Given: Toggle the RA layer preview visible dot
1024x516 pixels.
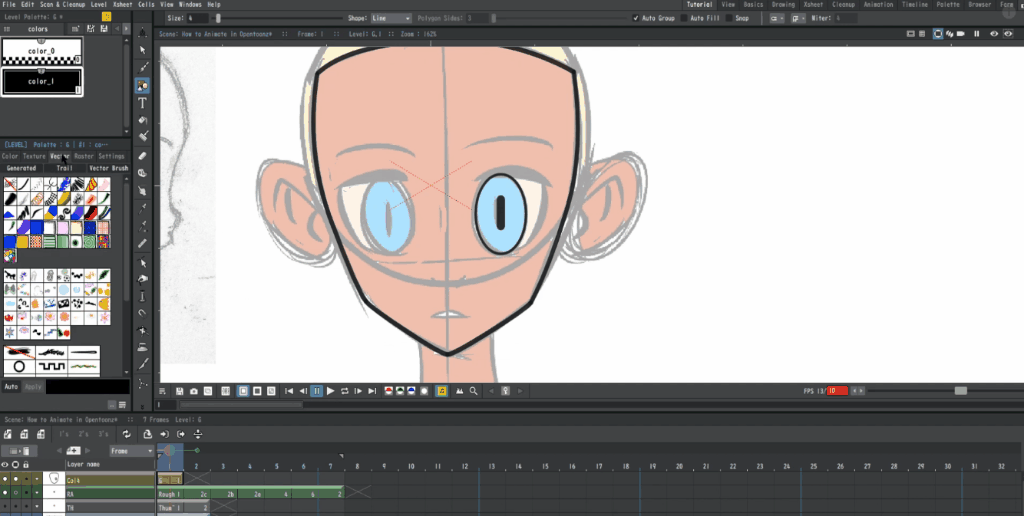Looking at the screenshot, I should click(x=5, y=494).
